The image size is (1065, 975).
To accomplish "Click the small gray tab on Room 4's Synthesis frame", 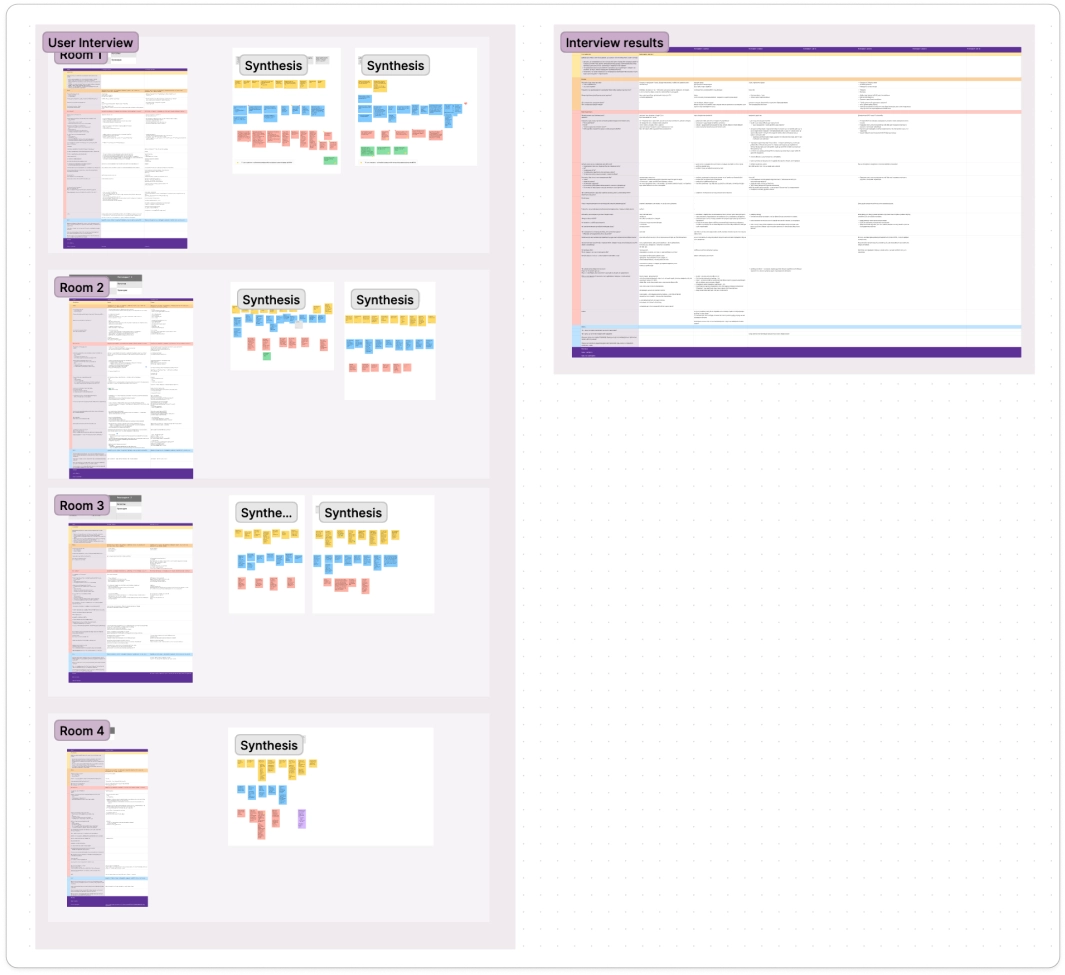I will [304, 737].
